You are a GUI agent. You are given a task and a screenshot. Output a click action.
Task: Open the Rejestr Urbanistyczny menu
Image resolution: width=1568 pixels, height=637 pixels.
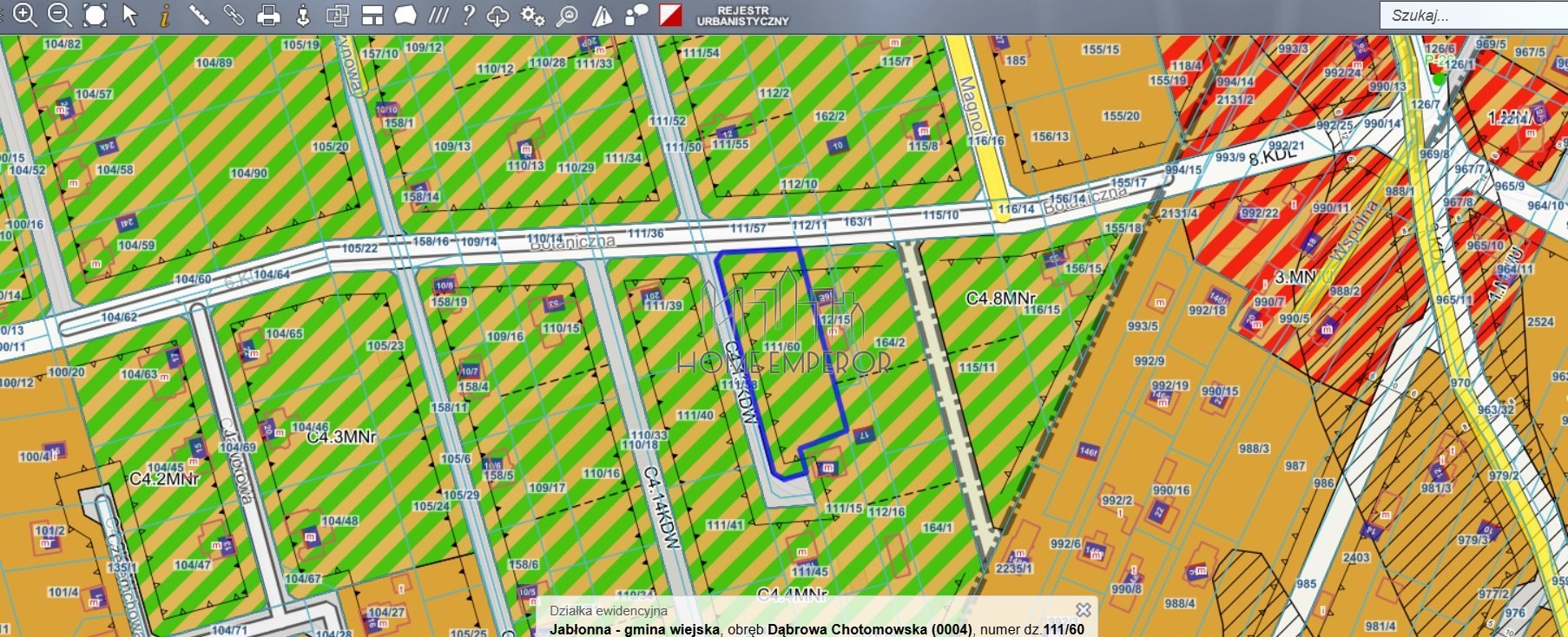(x=742, y=16)
